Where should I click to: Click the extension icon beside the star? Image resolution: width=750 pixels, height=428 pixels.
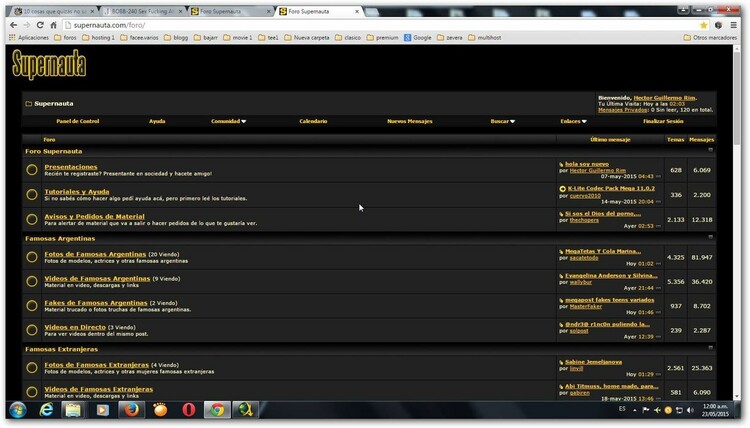point(718,25)
